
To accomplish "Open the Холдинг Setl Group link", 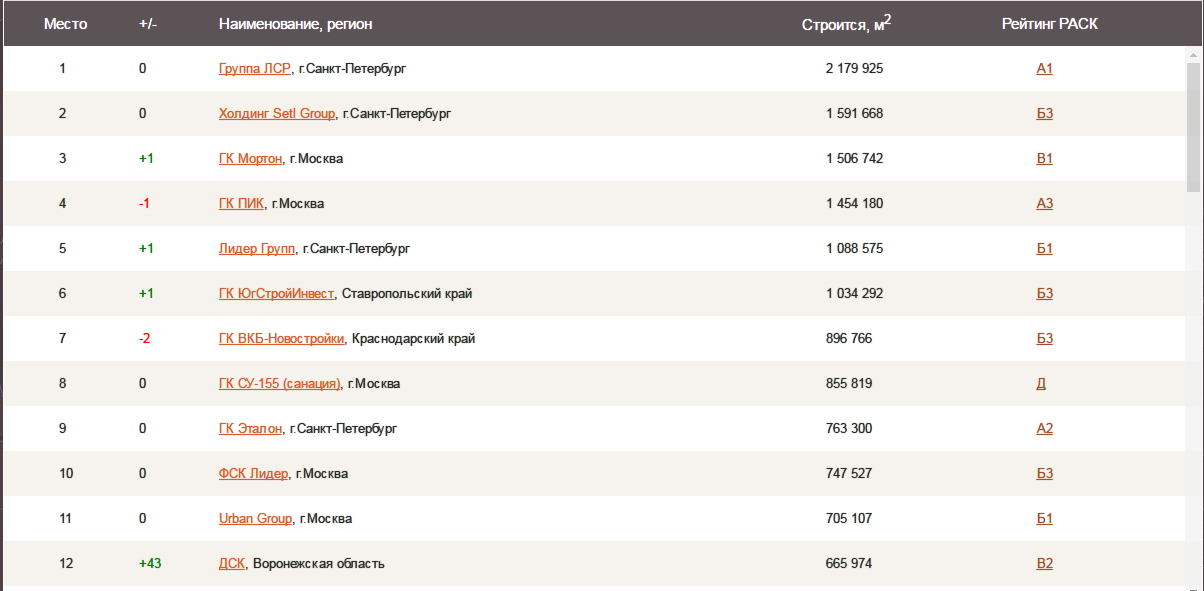I will pyautogui.click(x=276, y=114).
